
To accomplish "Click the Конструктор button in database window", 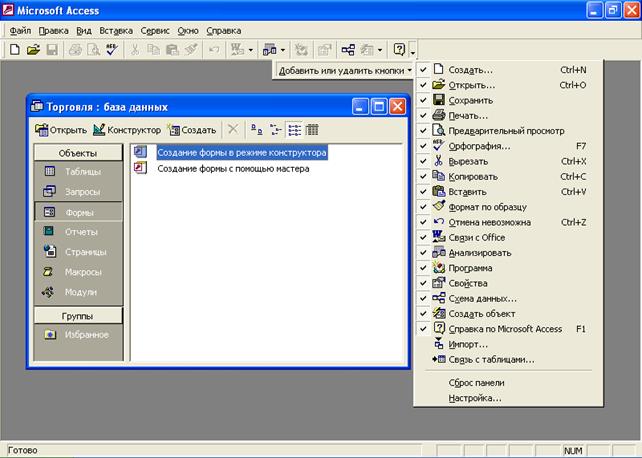I will (126, 130).
